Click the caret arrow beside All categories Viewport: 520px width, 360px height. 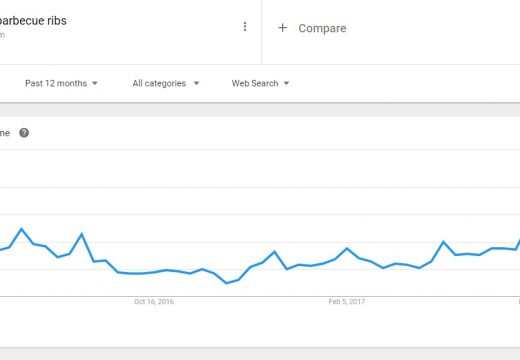(x=196, y=83)
